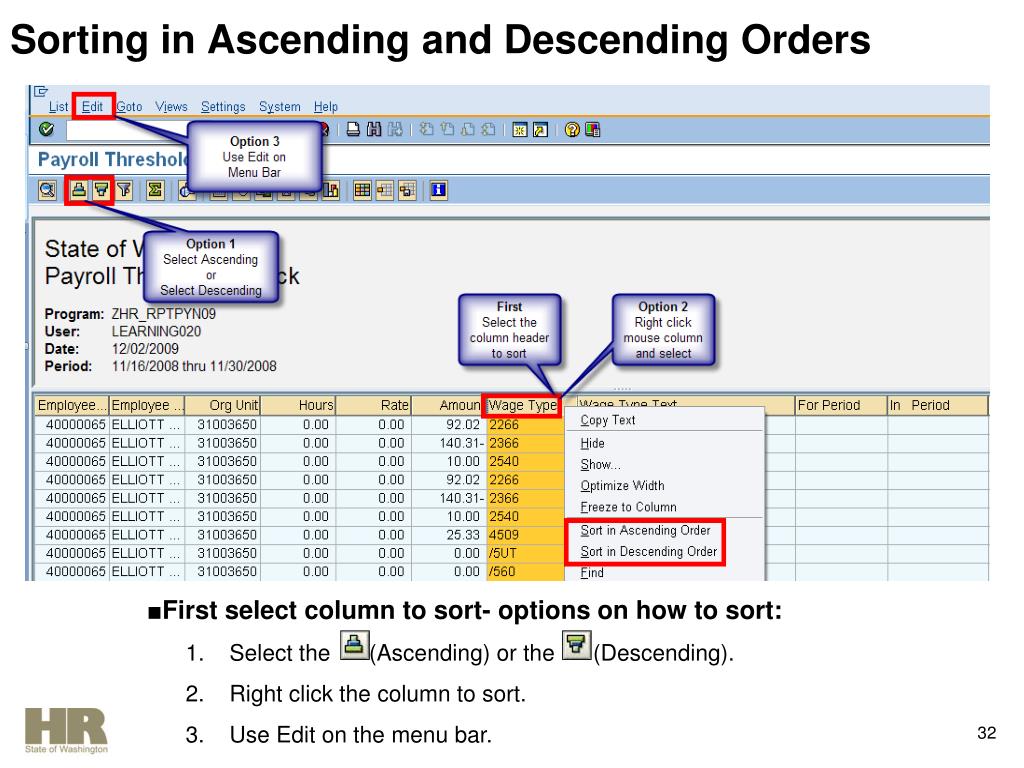Screen dimensions: 1024x768
Task: Click the green checkmark Enter icon
Action: click(46, 129)
